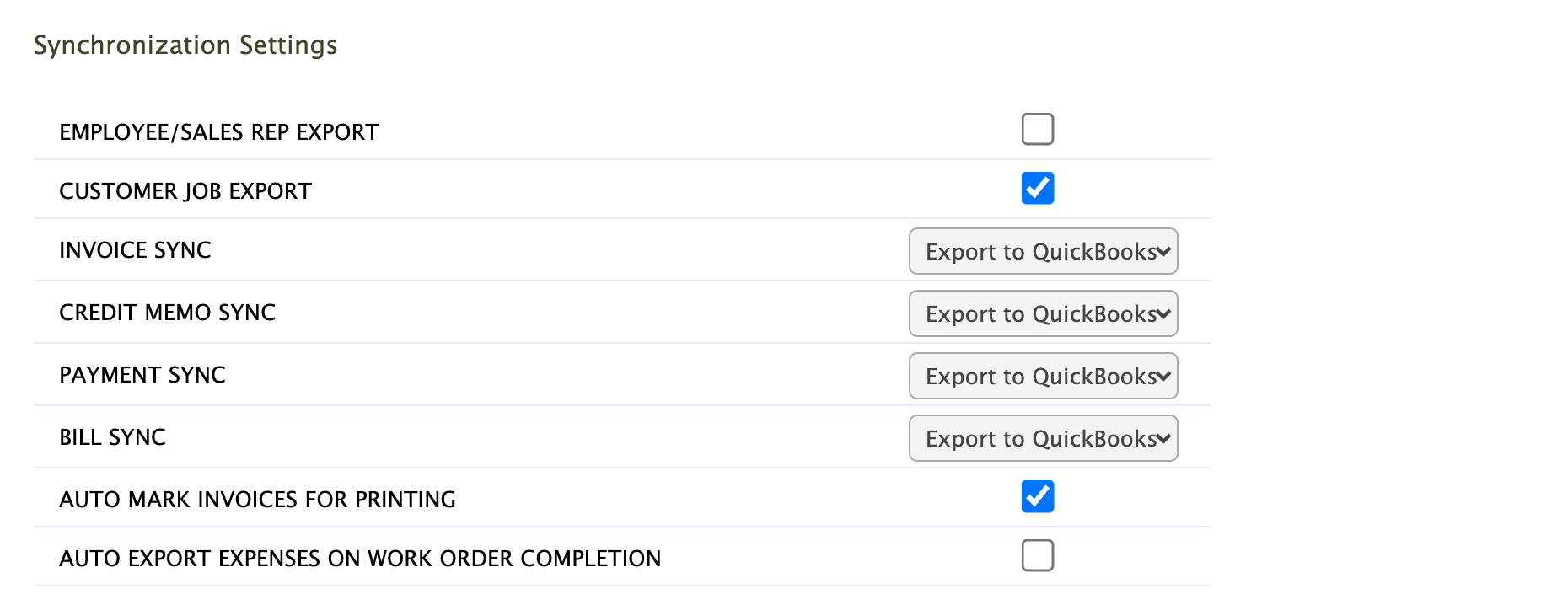The image size is (1568, 610).
Task: Disable Auto Mark Invoices for Printing
Action: pos(1038,496)
